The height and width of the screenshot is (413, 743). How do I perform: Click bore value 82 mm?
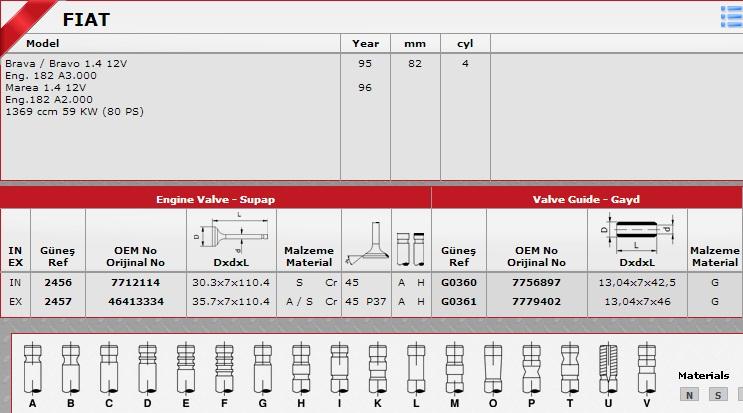[415, 63]
